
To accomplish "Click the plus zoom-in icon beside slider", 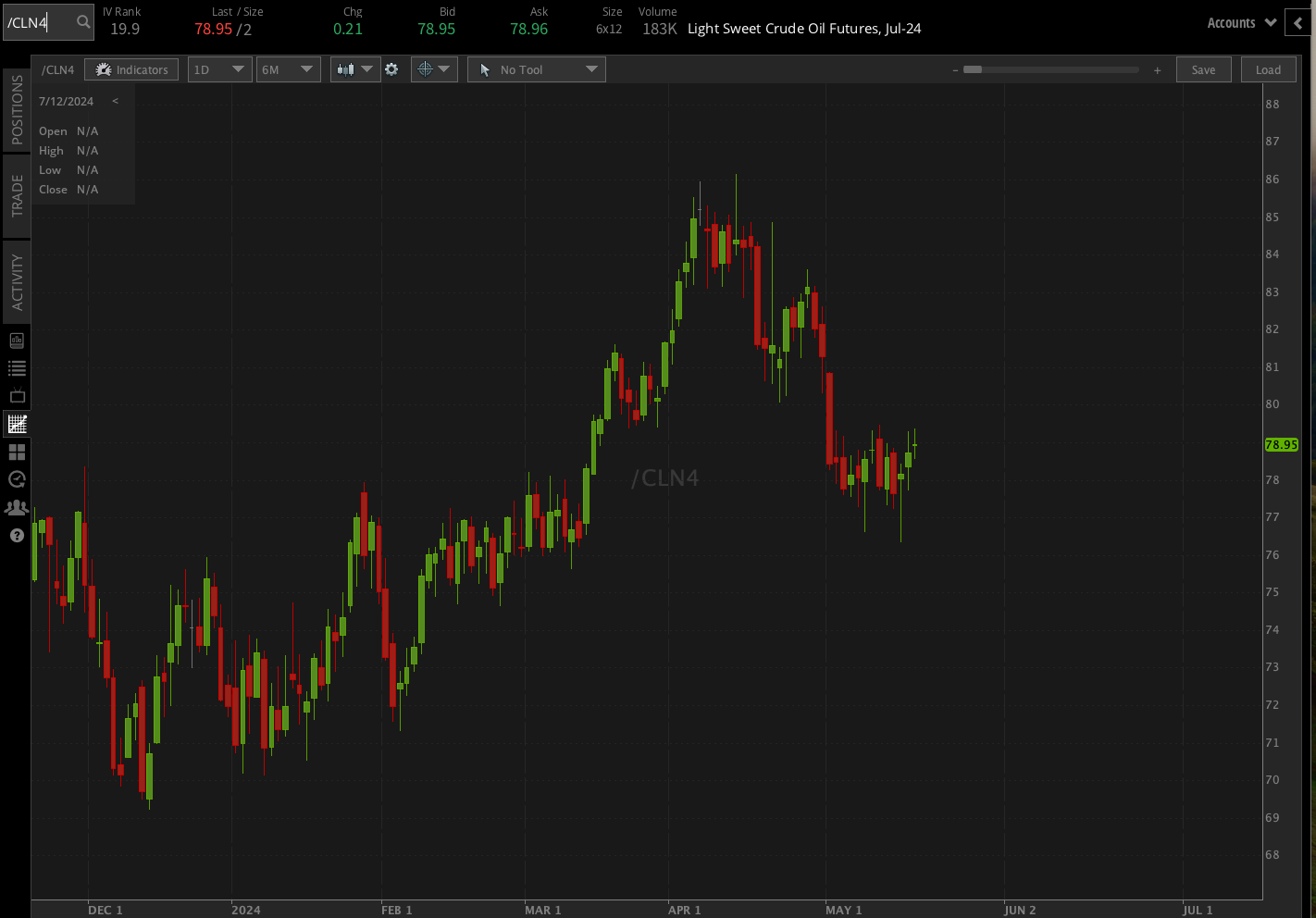I will pos(1157,70).
